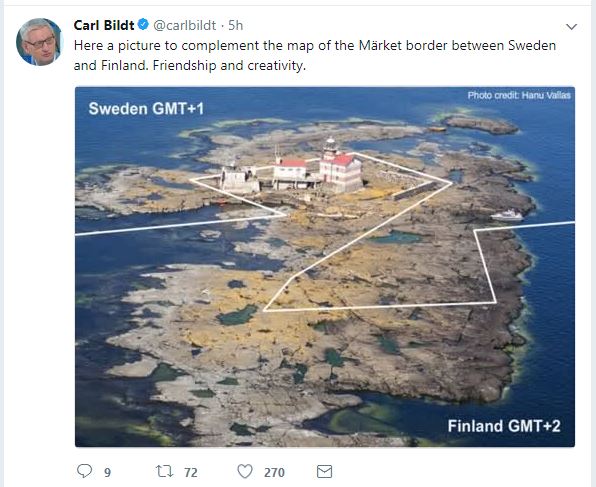Expand the tweet options chevron
The image size is (596, 487).
[x=571, y=27]
